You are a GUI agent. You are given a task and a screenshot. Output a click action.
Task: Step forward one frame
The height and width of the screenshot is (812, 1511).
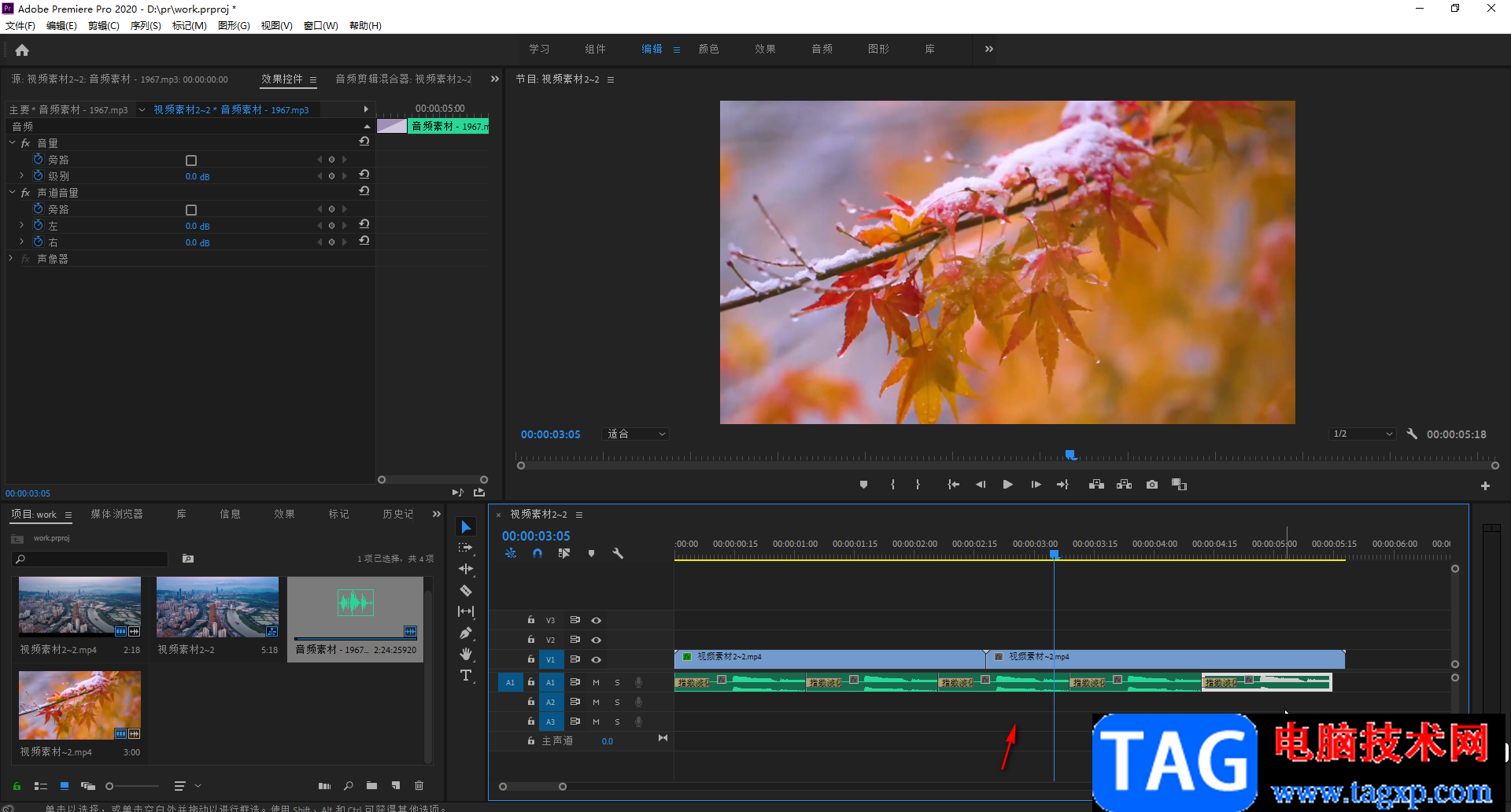tap(1036, 485)
